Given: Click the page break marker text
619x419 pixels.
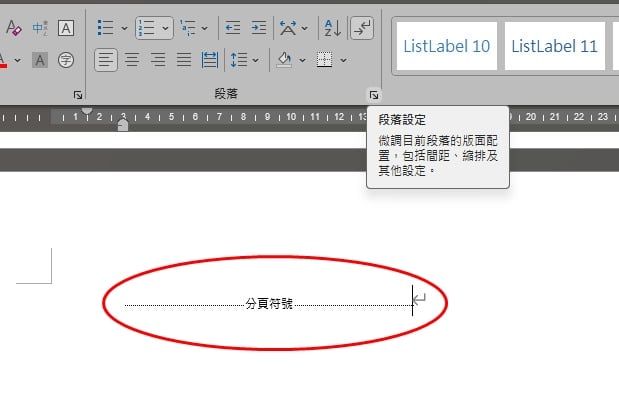Looking at the screenshot, I should (x=269, y=304).
